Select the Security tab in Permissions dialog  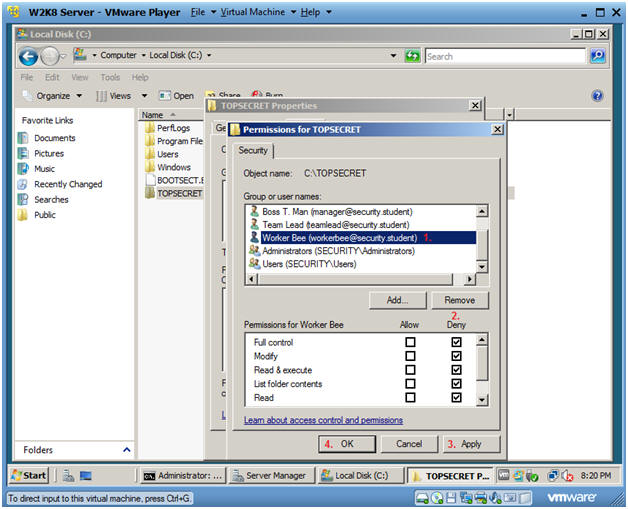click(253, 151)
